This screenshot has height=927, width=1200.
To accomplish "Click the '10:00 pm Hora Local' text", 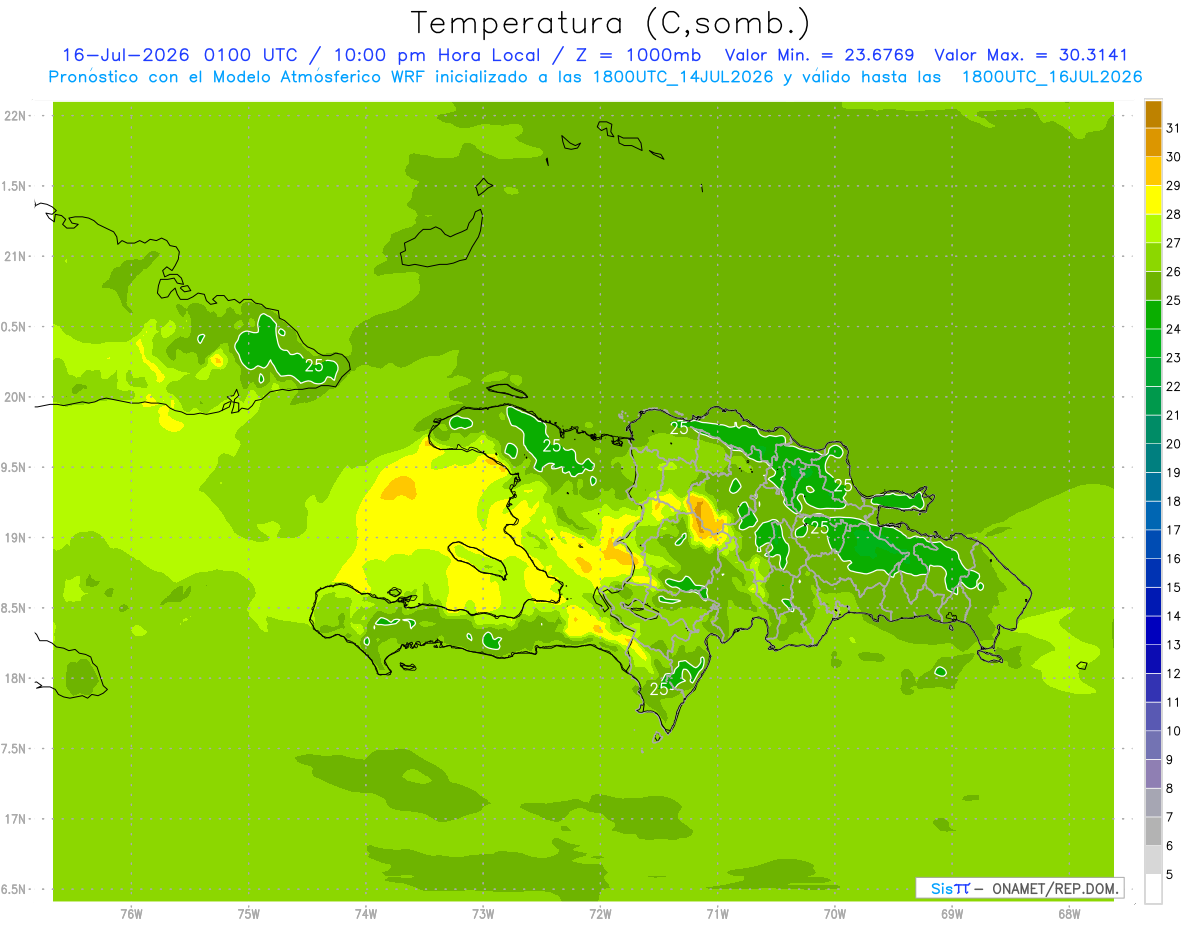I will point(440,55).
